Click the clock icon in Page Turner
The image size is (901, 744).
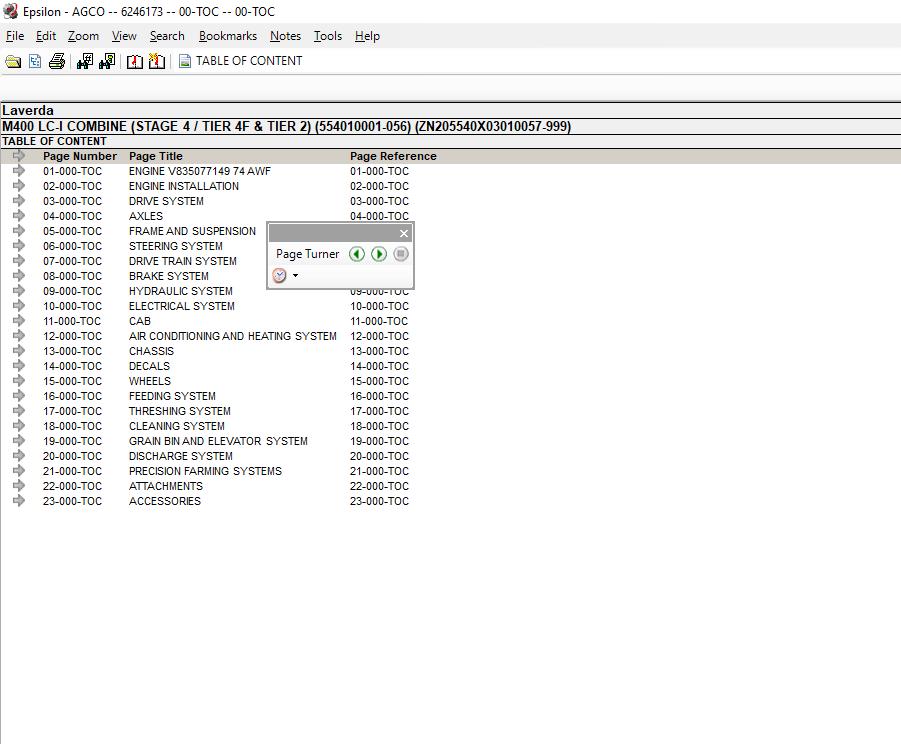click(279, 275)
